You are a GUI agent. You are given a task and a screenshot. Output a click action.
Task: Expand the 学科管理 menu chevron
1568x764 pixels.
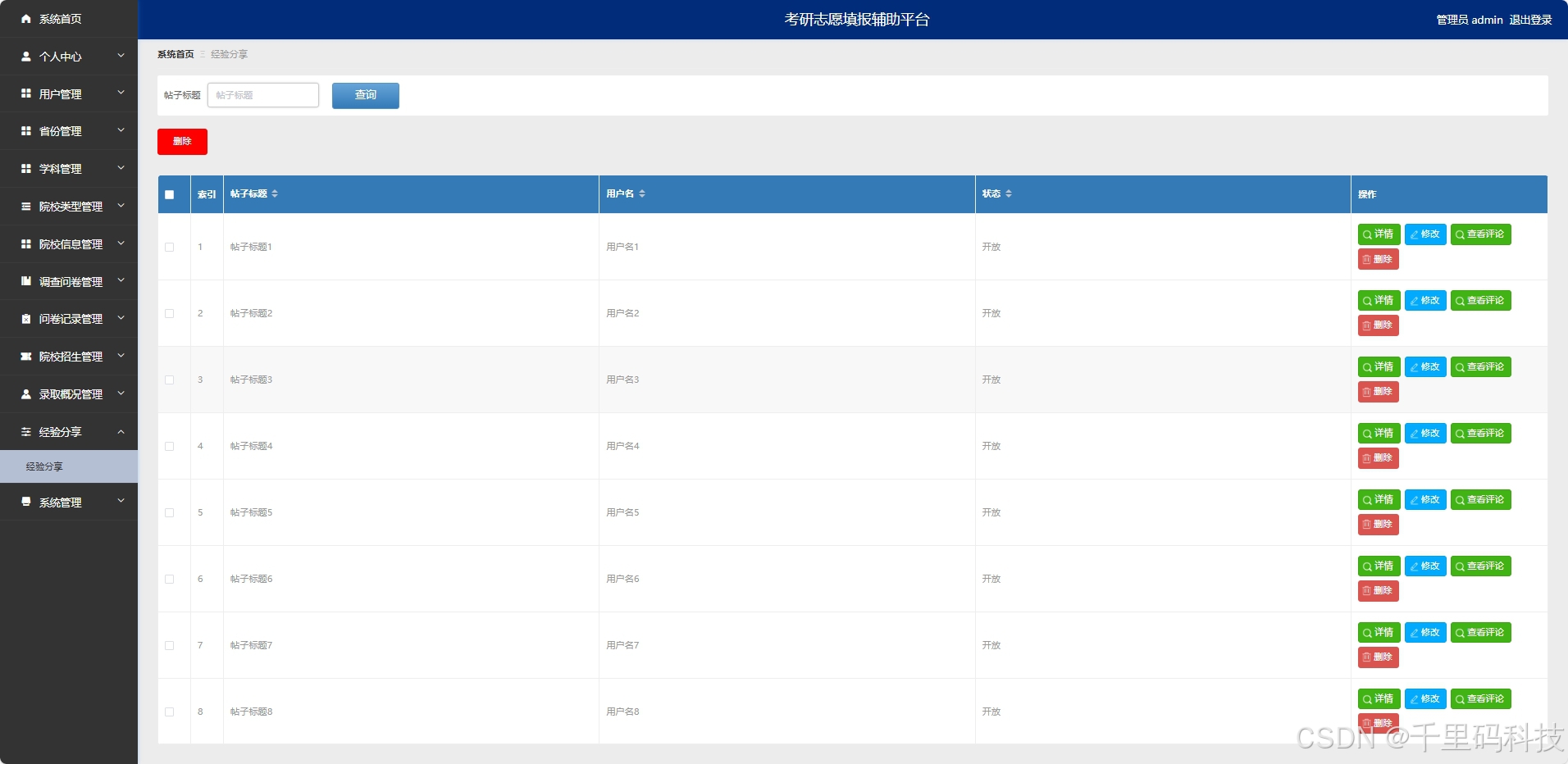coord(121,168)
